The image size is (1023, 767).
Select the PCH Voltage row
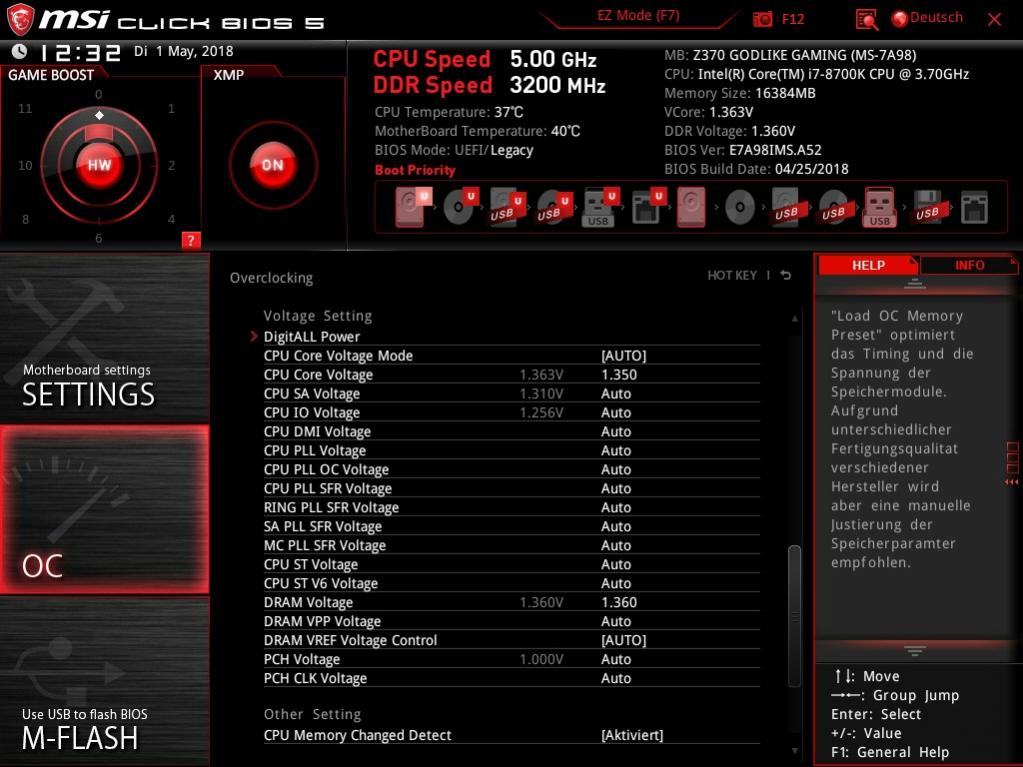click(x=512, y=659)
